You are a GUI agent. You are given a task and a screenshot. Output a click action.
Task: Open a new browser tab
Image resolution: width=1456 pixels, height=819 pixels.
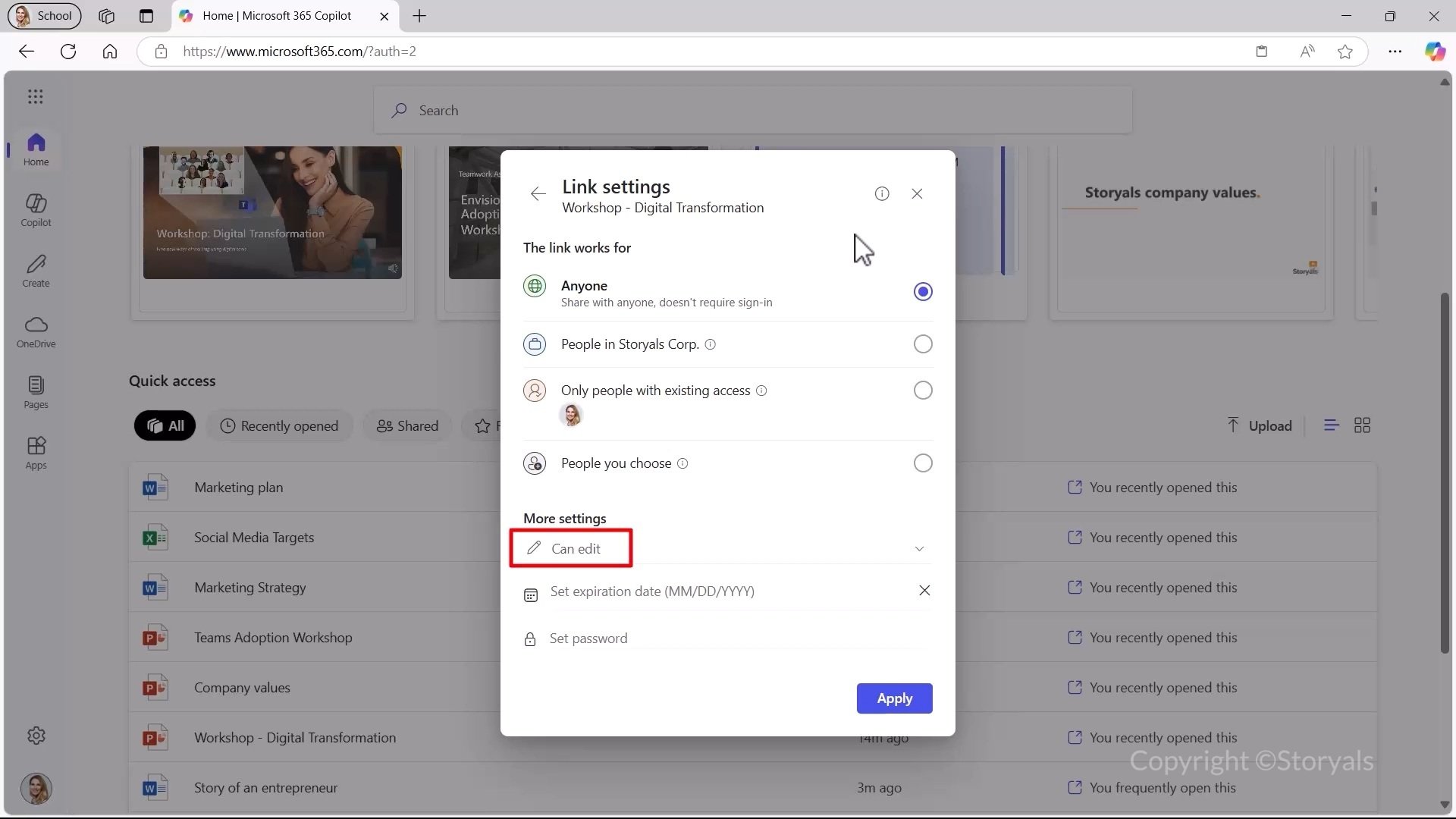tap(419, 16)
